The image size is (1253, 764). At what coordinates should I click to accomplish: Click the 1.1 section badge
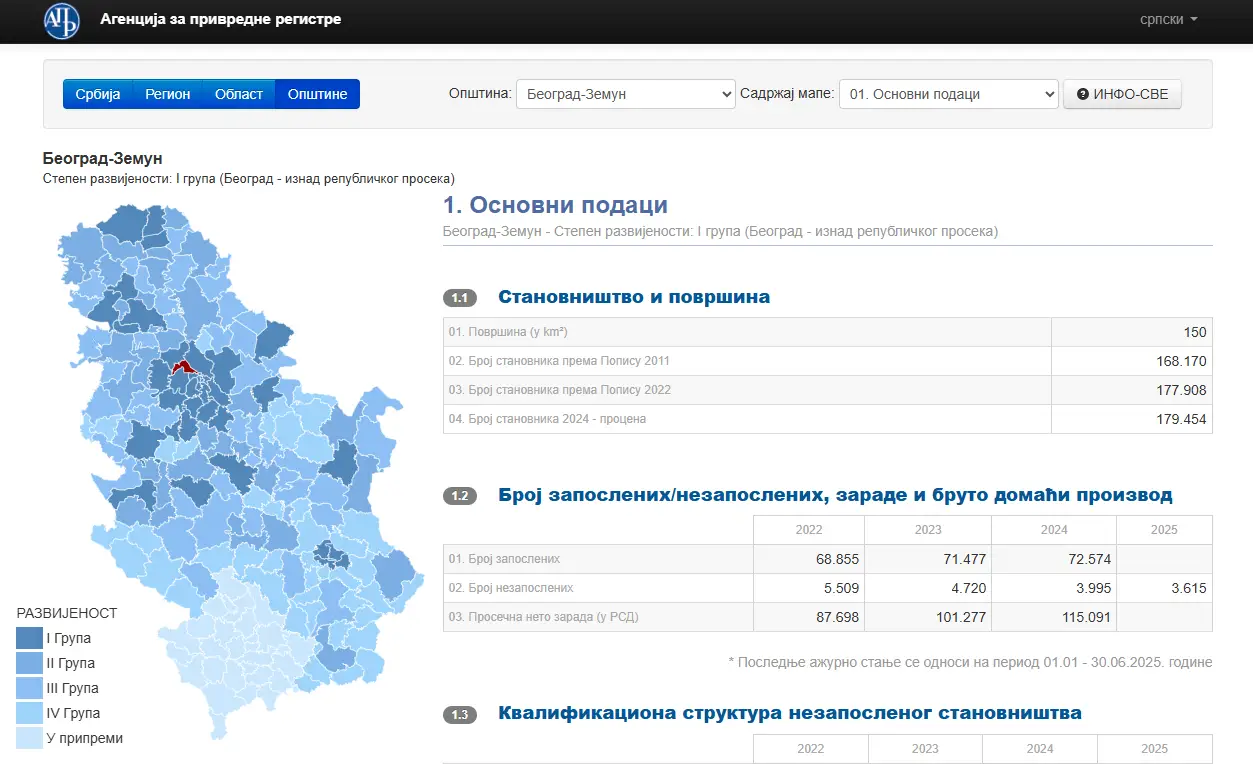click(x=460, y=298)
